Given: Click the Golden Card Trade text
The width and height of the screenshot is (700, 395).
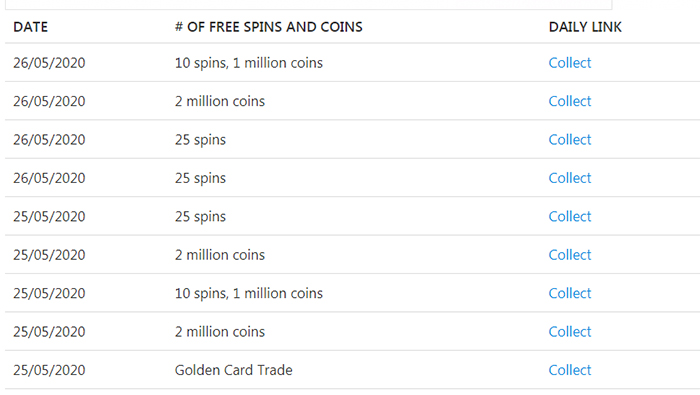Looking at the screenshot, I should tap(233, 370).
